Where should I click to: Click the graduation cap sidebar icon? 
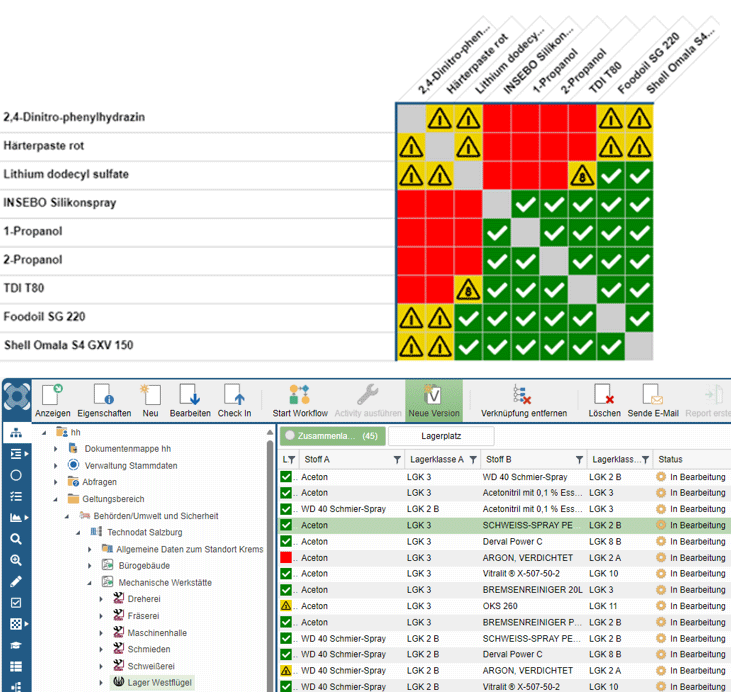pos(16,645)
